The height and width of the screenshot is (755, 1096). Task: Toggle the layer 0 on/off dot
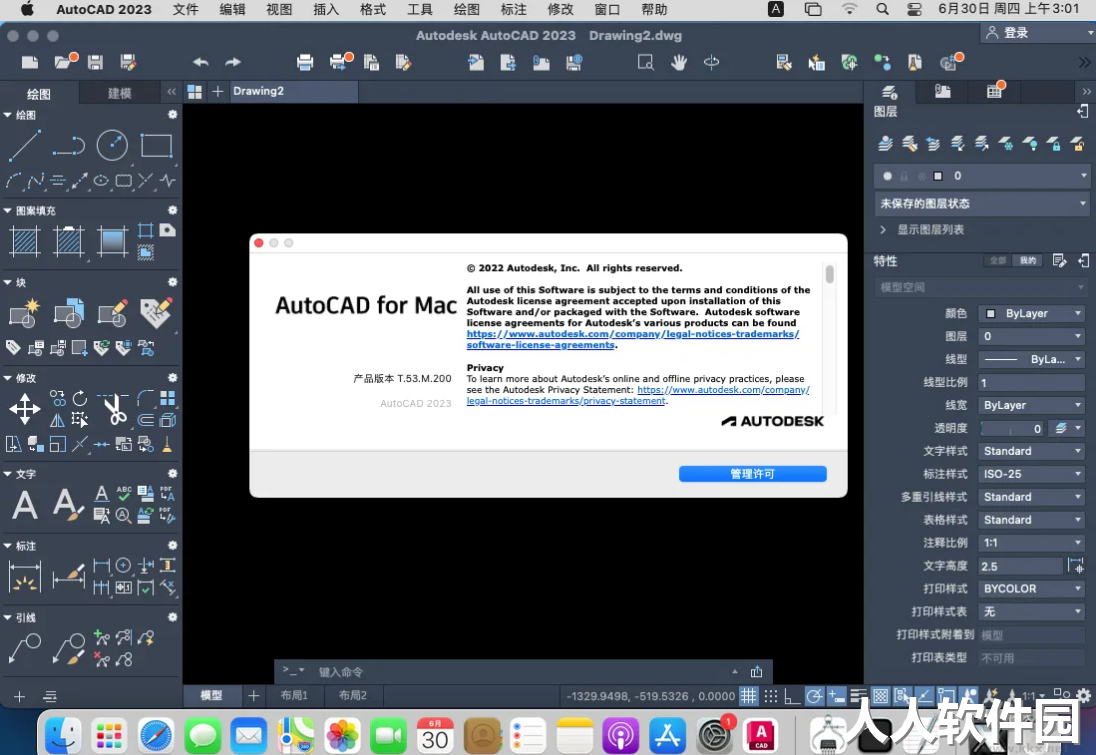[888, 176]
